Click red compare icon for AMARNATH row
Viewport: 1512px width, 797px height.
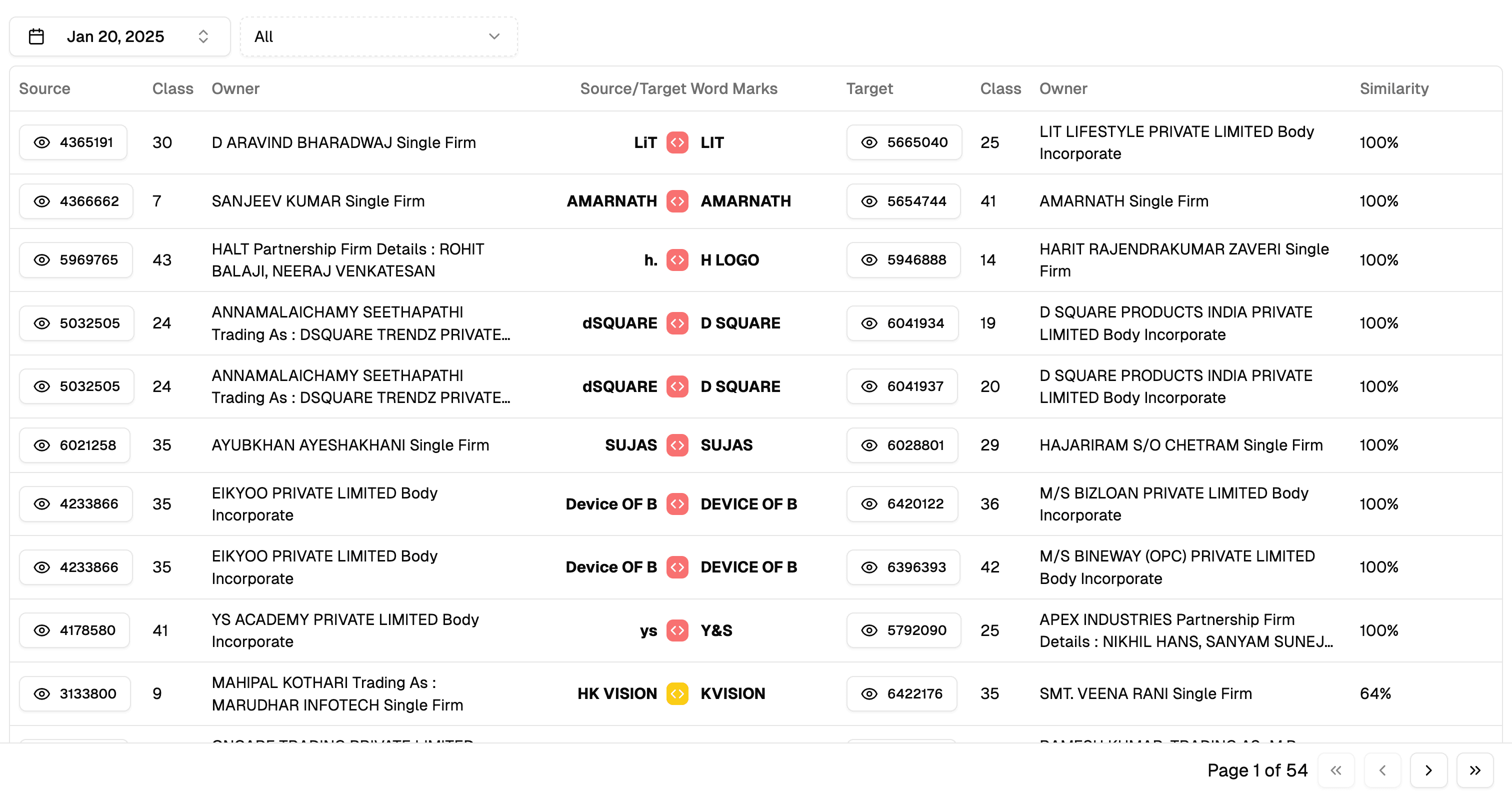pyautogui.click(x=677, y=201)
